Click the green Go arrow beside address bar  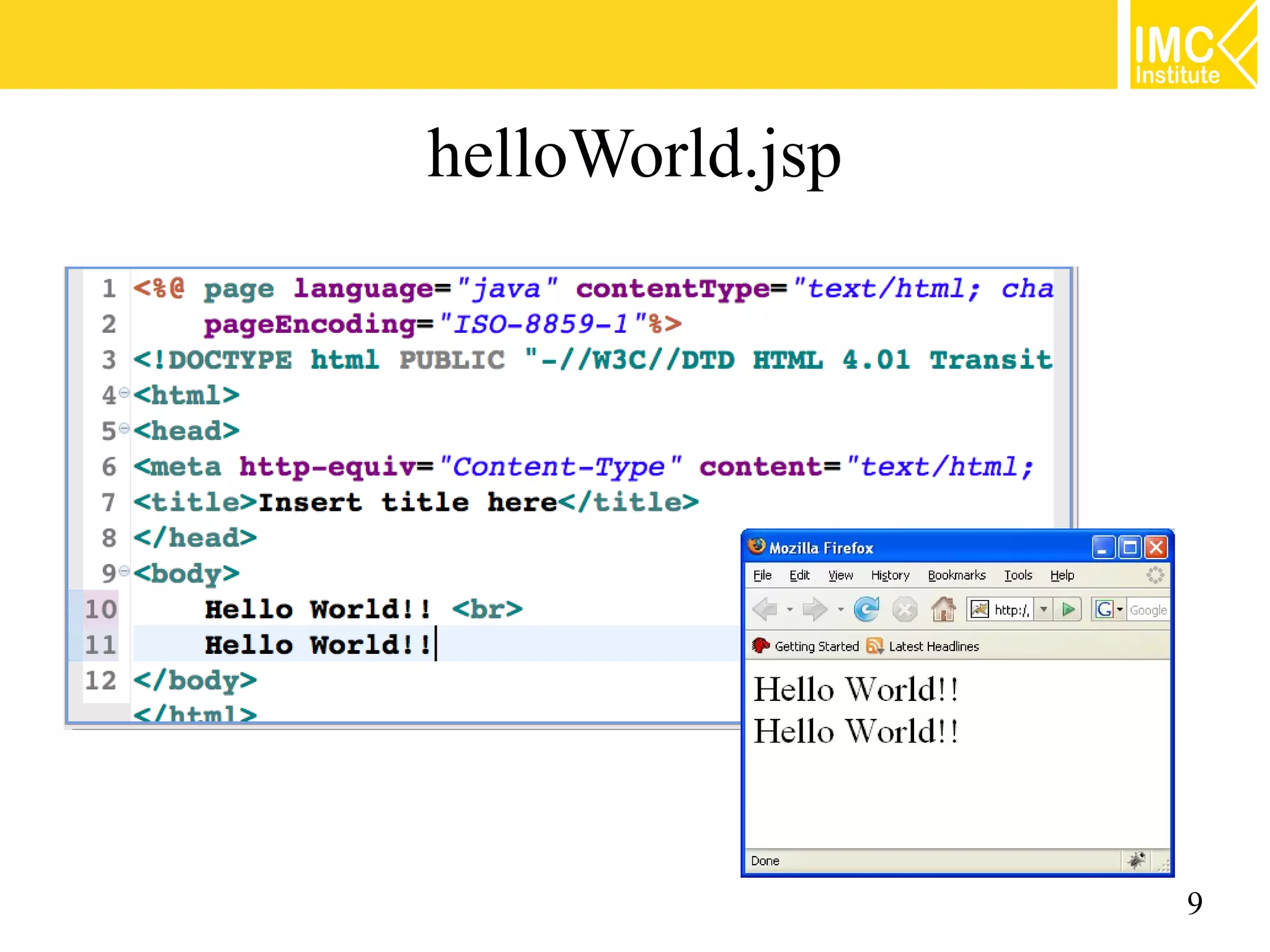(1068, 609)
